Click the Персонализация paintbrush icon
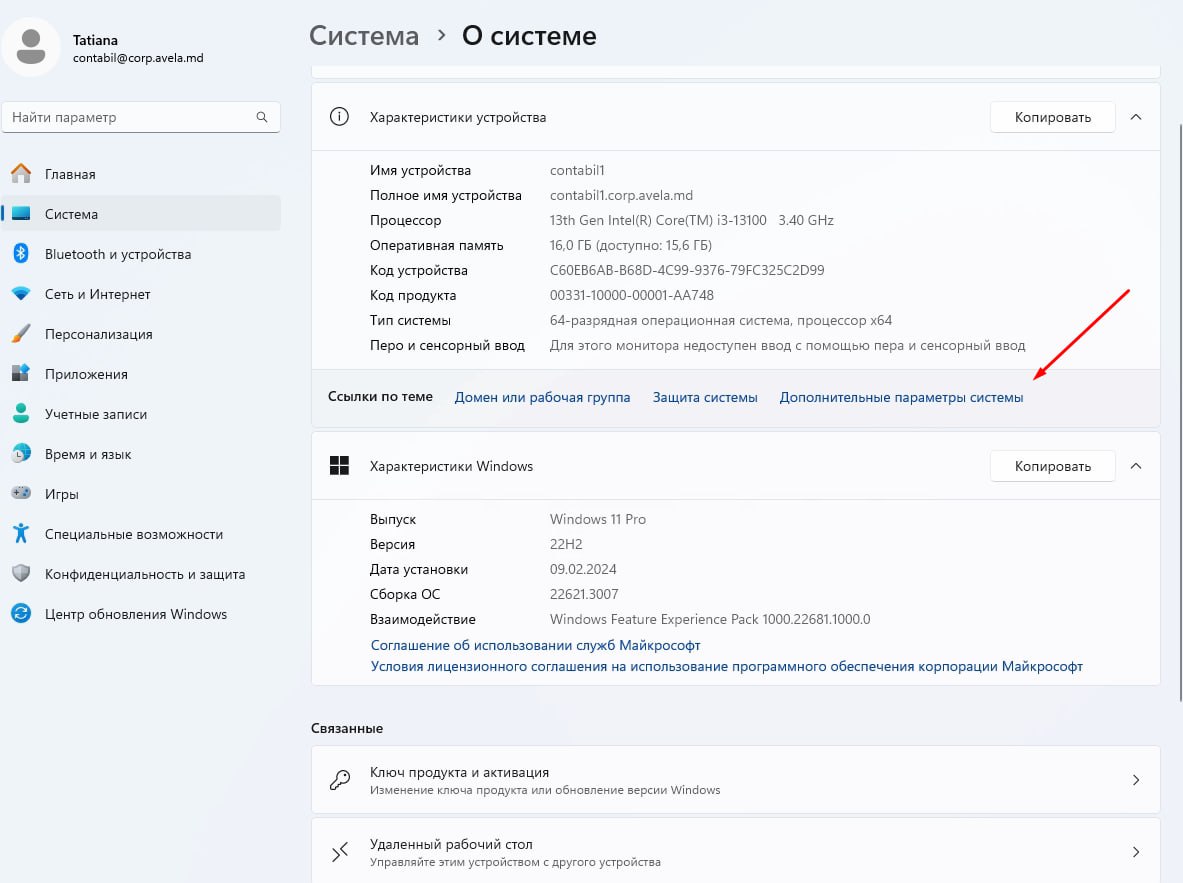Image resolution: width=1183 pixels, height=883 pixels. [x=21, y=334]
